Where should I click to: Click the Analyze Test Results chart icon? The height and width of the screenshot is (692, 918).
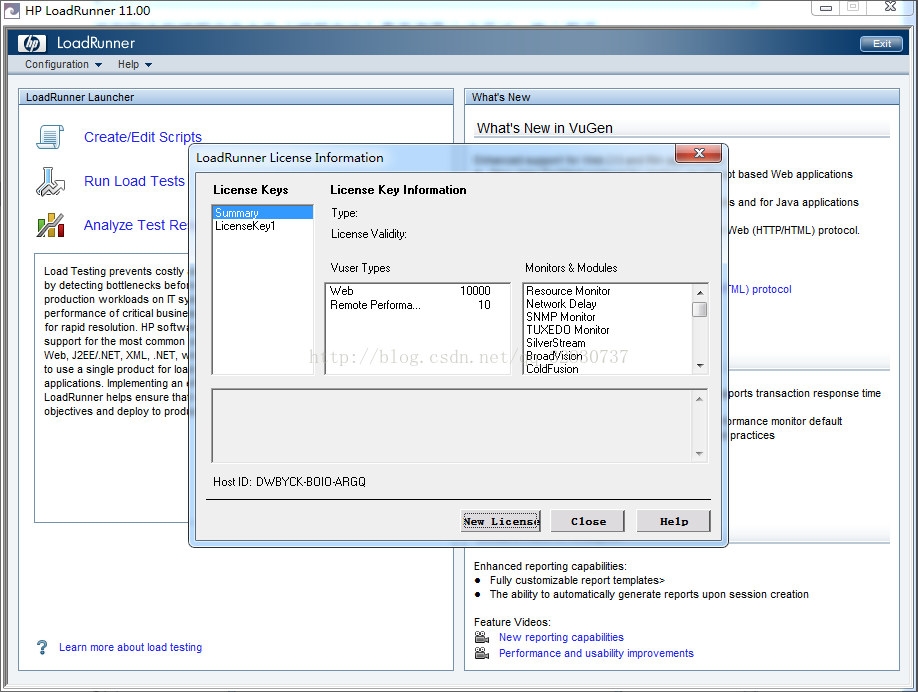pyautogui.click(x=50, y=225)
